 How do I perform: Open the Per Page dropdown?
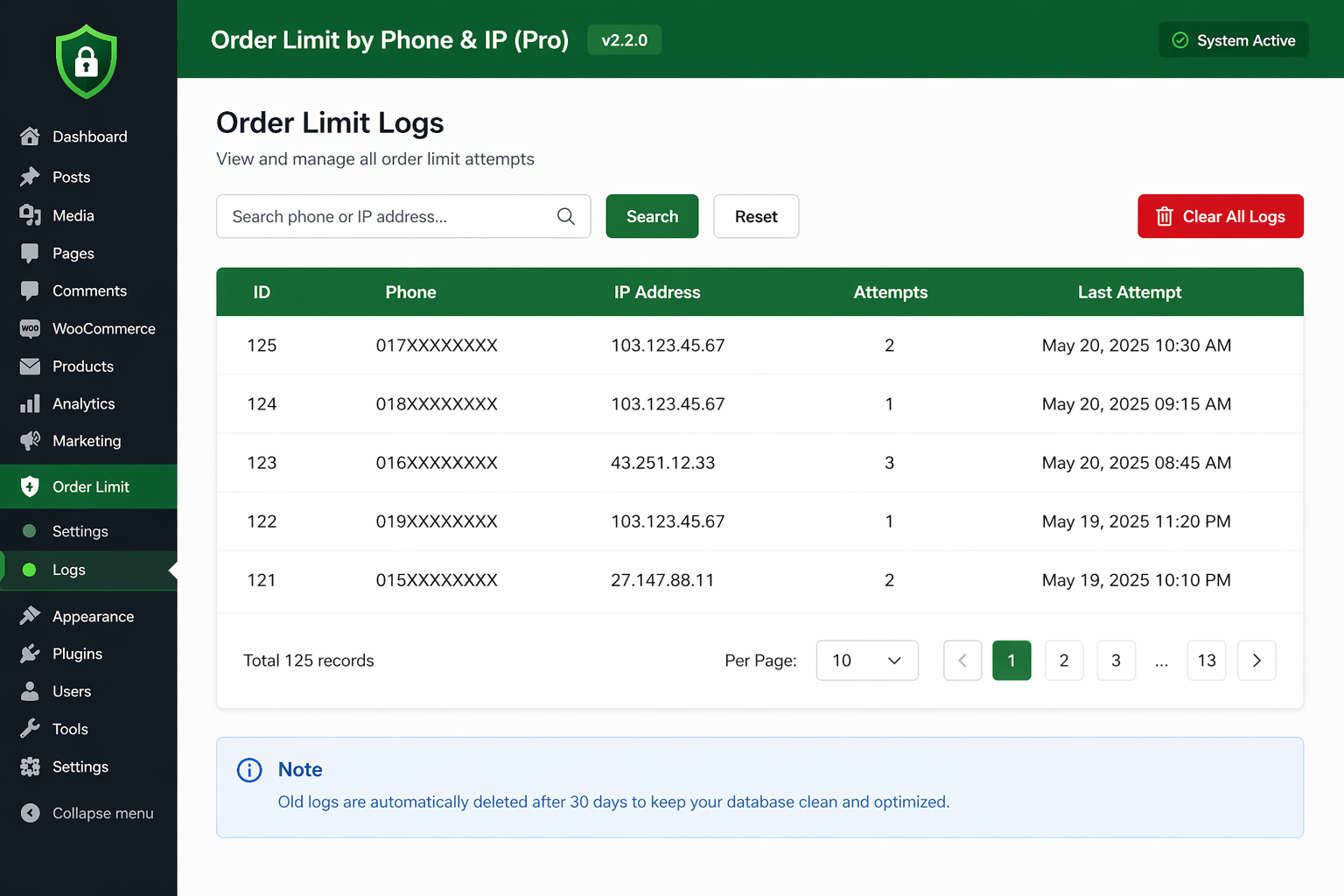[x=866, y=661]
